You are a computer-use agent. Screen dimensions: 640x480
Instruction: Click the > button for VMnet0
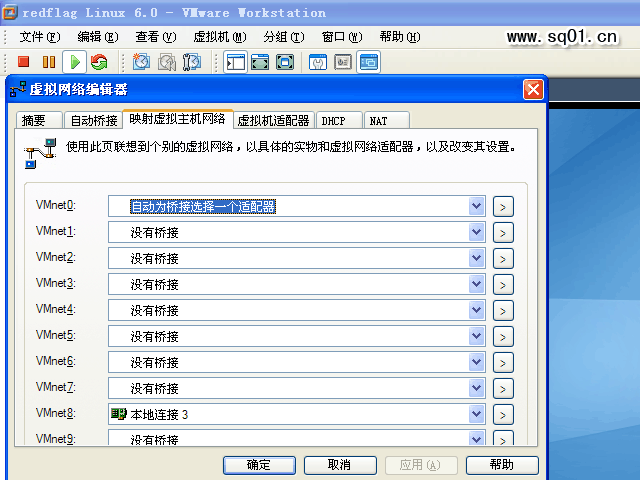(503, 207)
